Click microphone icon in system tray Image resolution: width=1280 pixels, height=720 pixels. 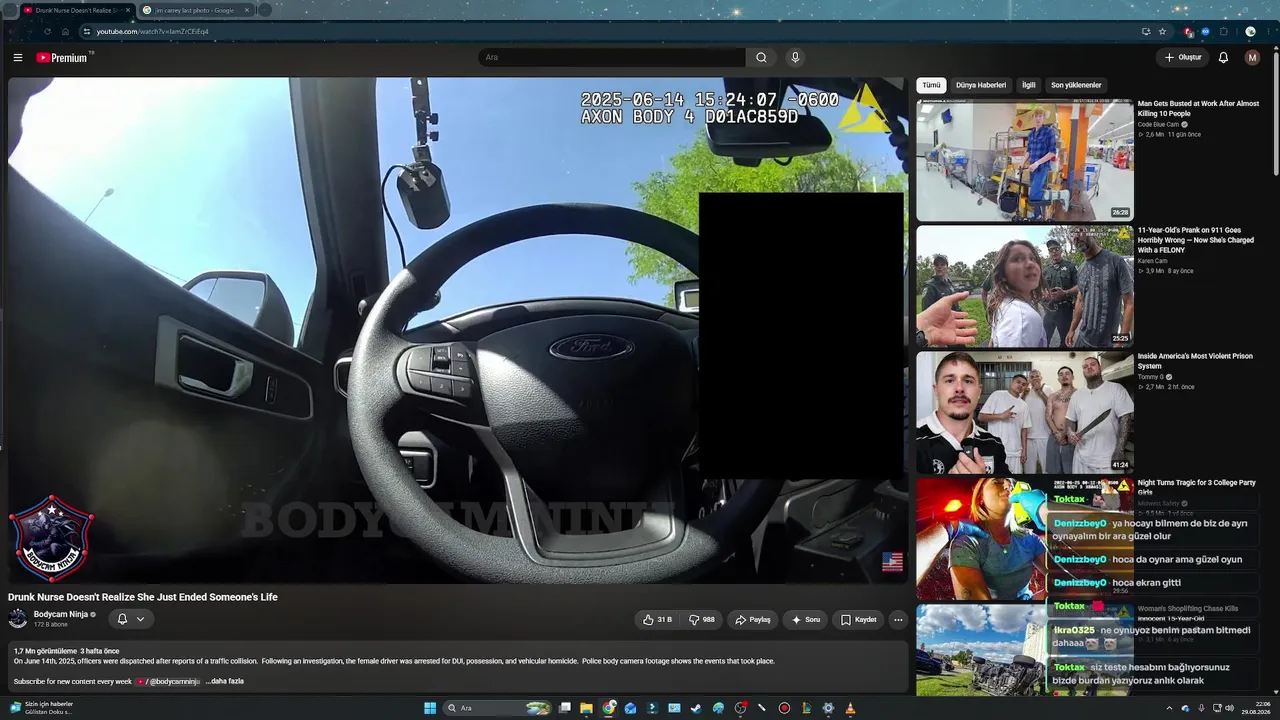point(1201,708)
